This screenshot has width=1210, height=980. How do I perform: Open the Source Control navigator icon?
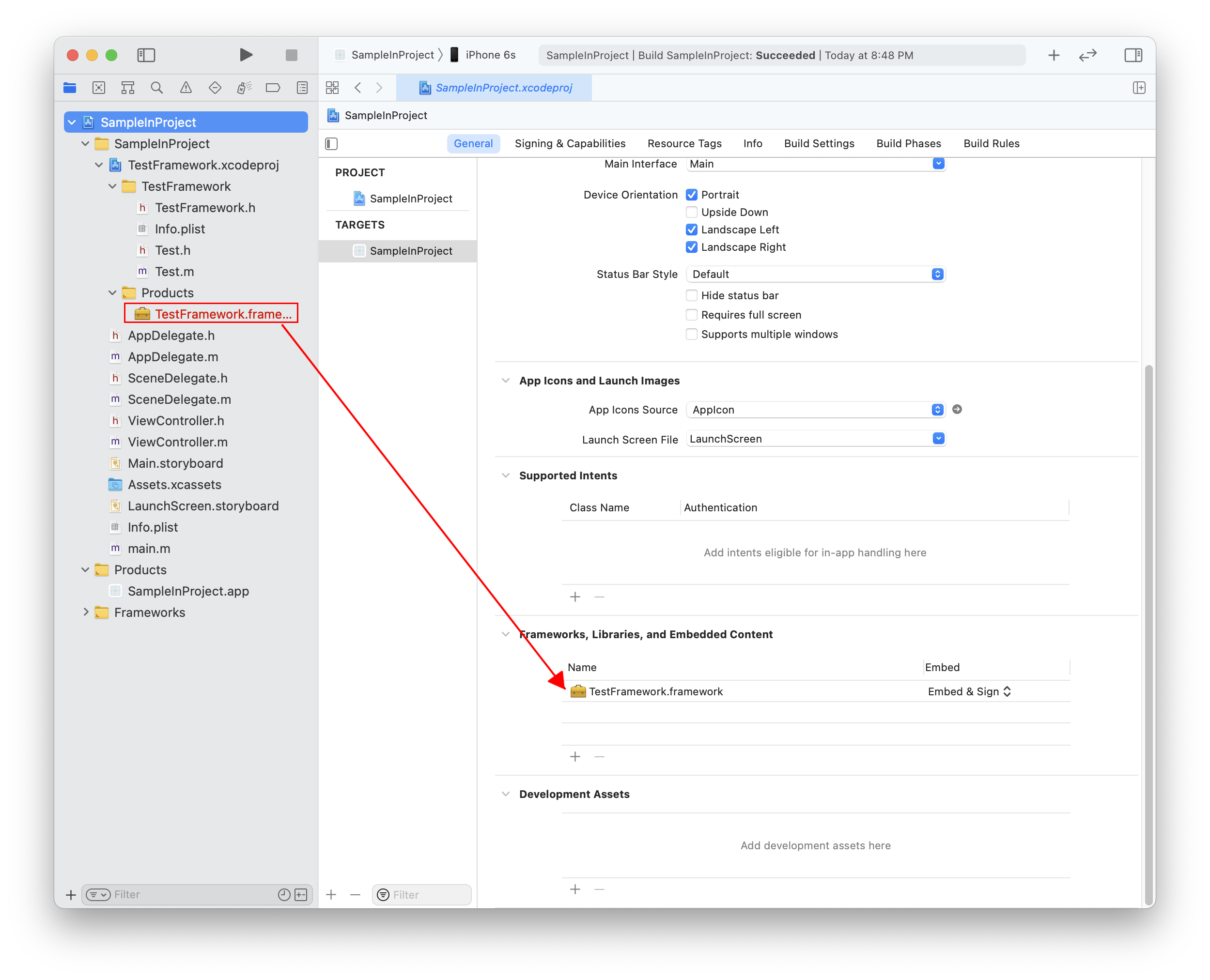[99, 88]
